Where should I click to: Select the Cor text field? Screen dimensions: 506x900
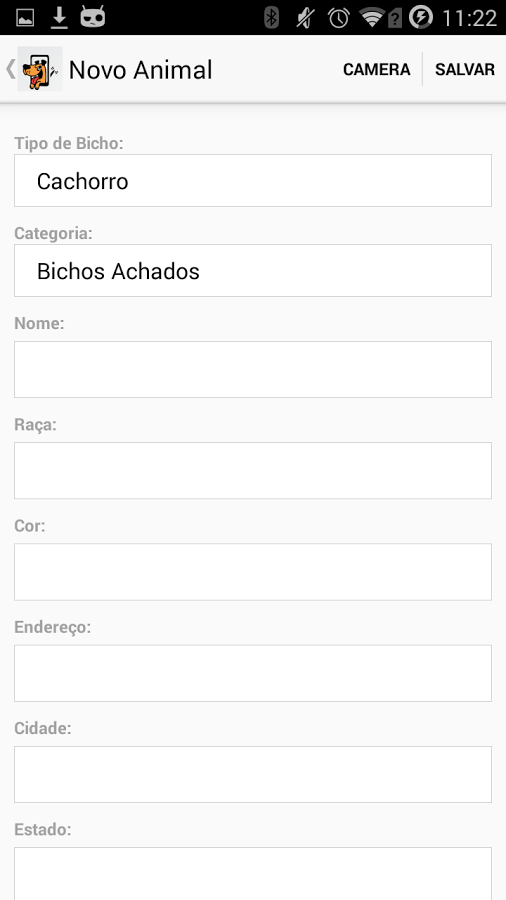pyautogui.click(x=253, y=572)
